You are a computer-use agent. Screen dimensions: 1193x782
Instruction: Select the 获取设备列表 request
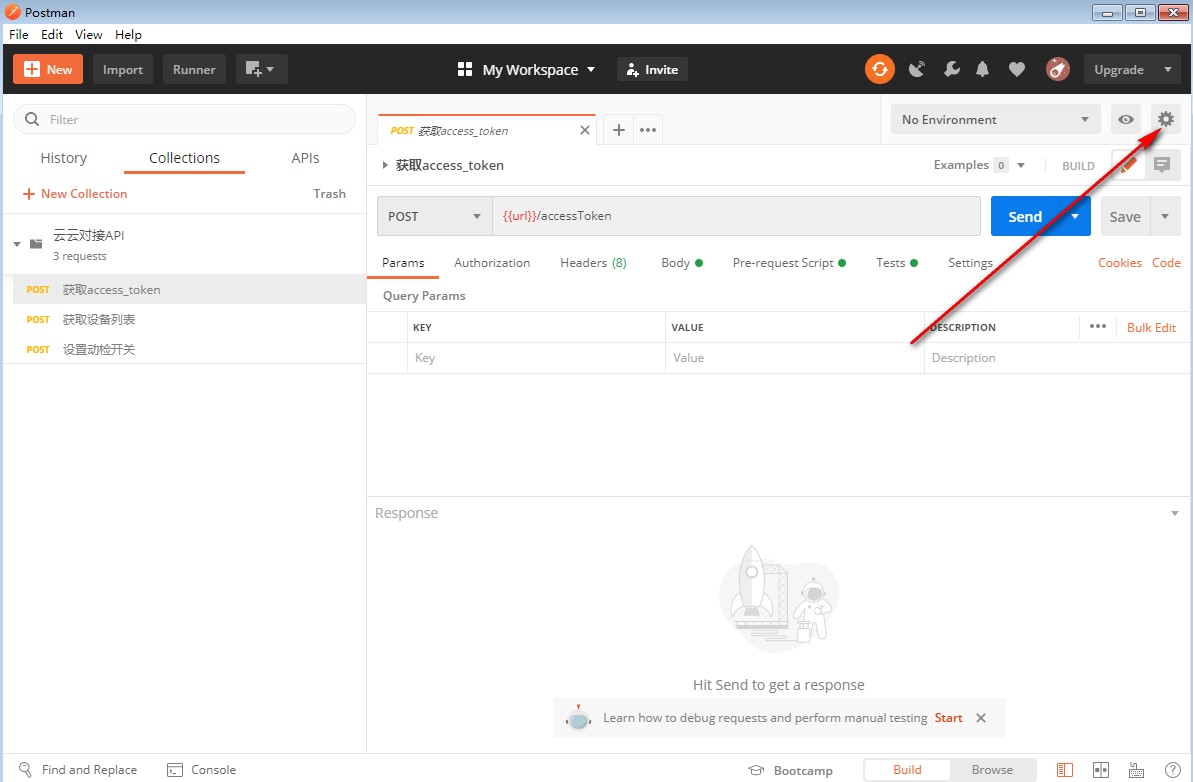pyautogui.click(x=99, y=320)
